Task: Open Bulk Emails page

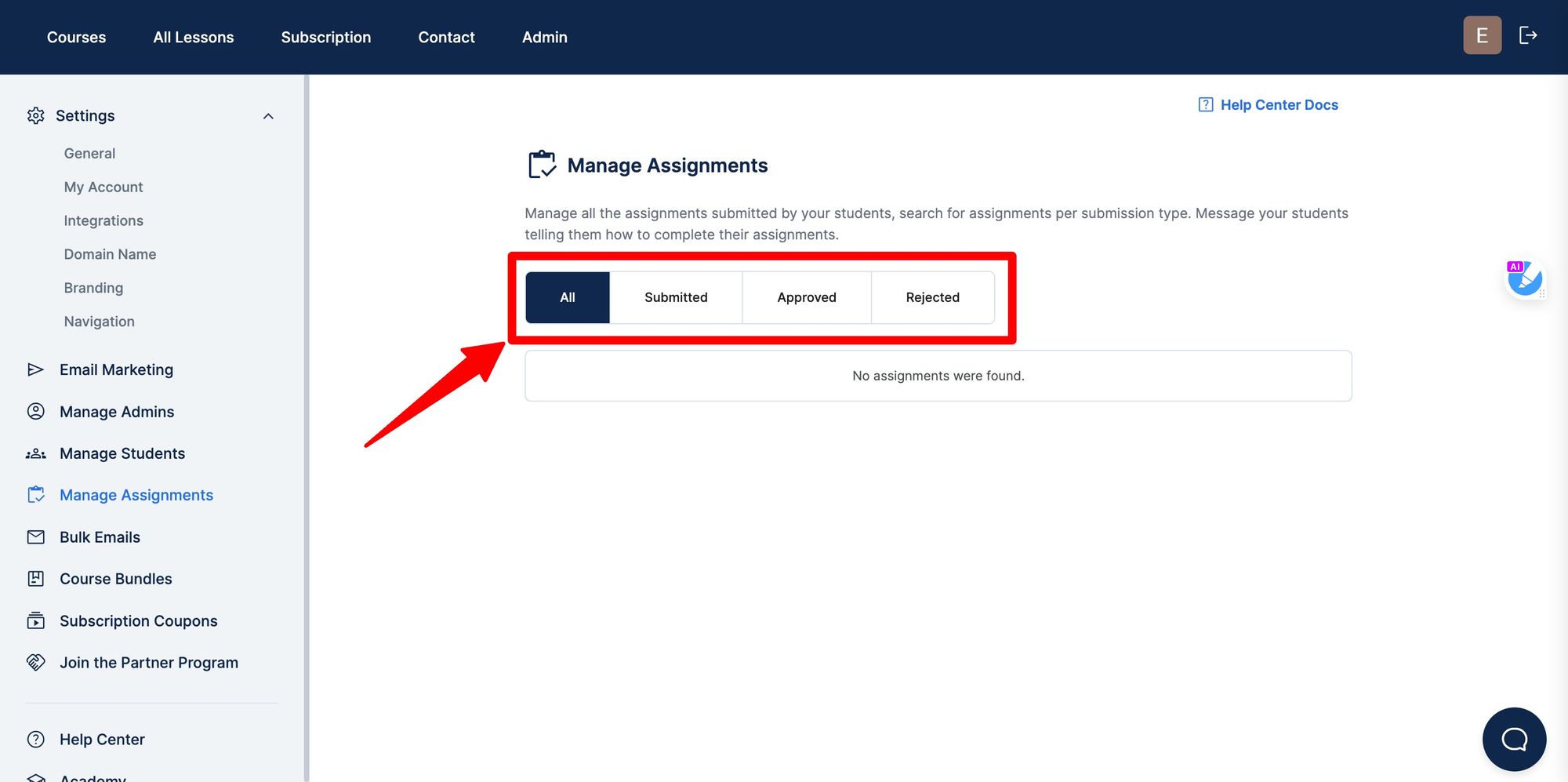Action: (x=100, y=537)
